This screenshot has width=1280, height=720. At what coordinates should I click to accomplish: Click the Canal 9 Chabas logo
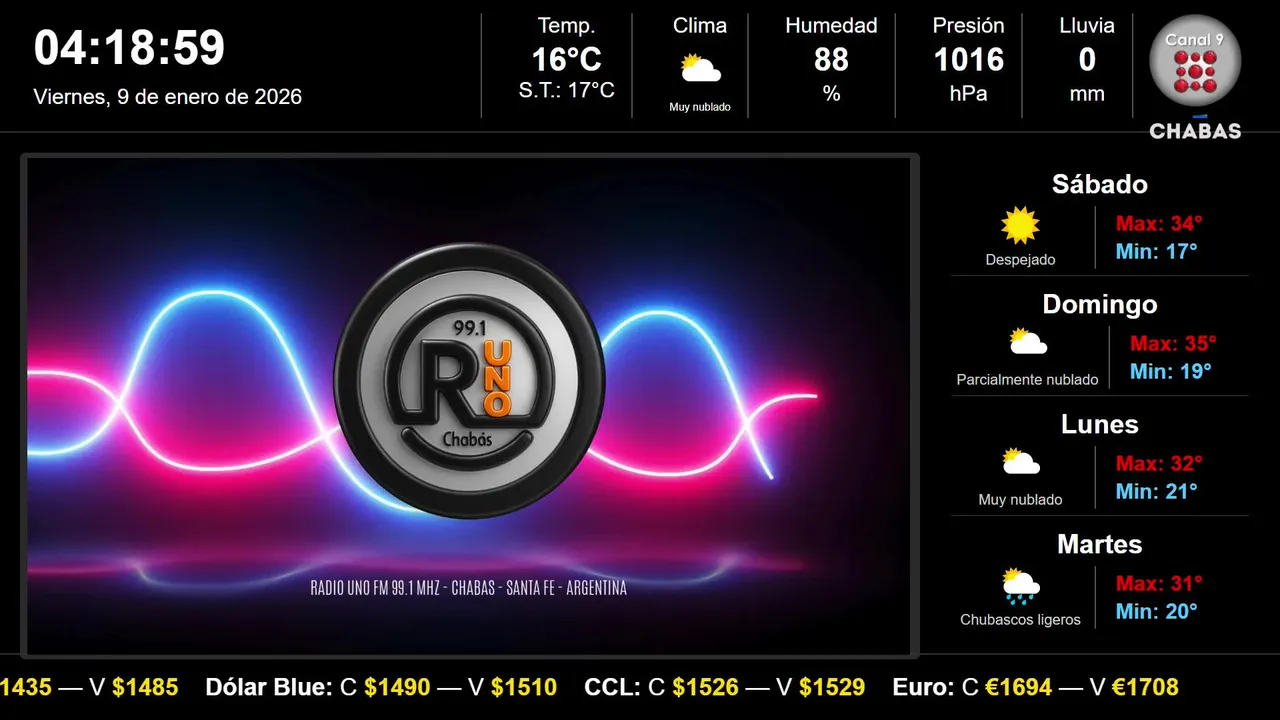1195,78
